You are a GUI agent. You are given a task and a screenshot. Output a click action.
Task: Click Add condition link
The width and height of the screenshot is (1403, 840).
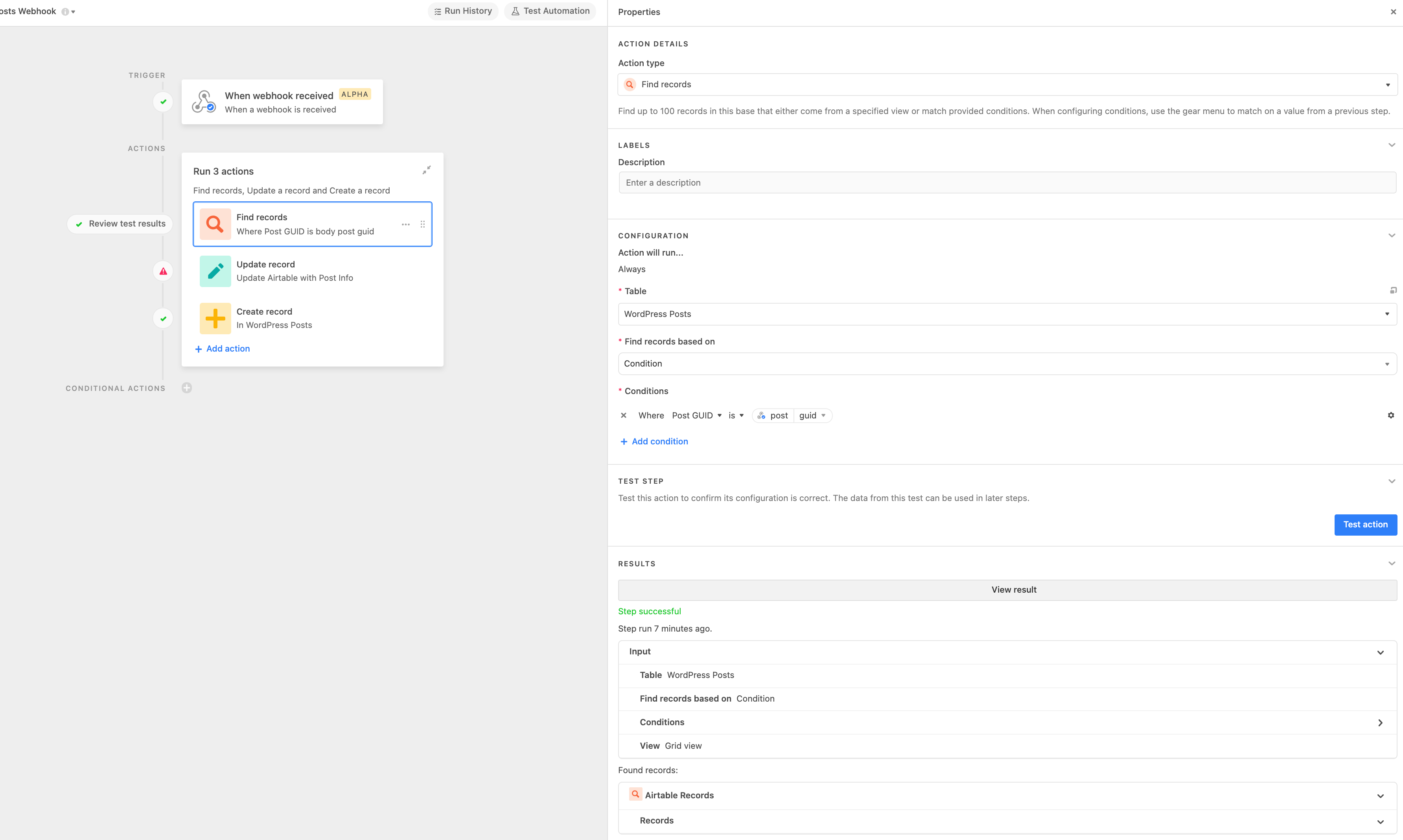click(654, 442)
